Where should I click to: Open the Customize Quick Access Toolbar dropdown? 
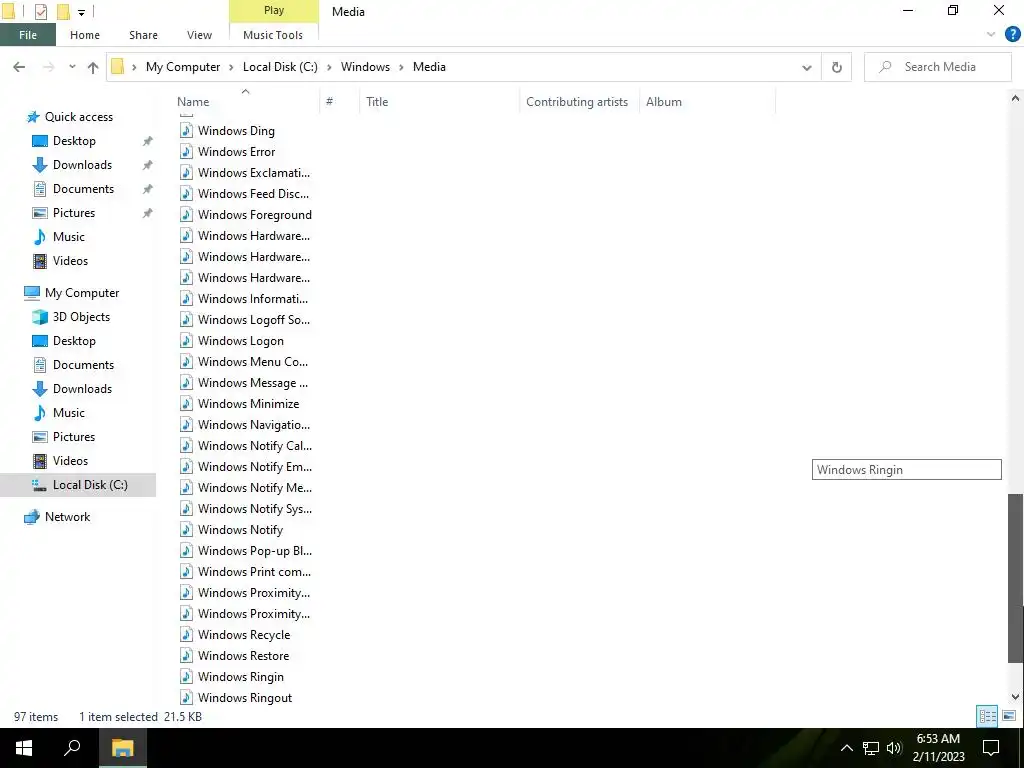[82, 12]
